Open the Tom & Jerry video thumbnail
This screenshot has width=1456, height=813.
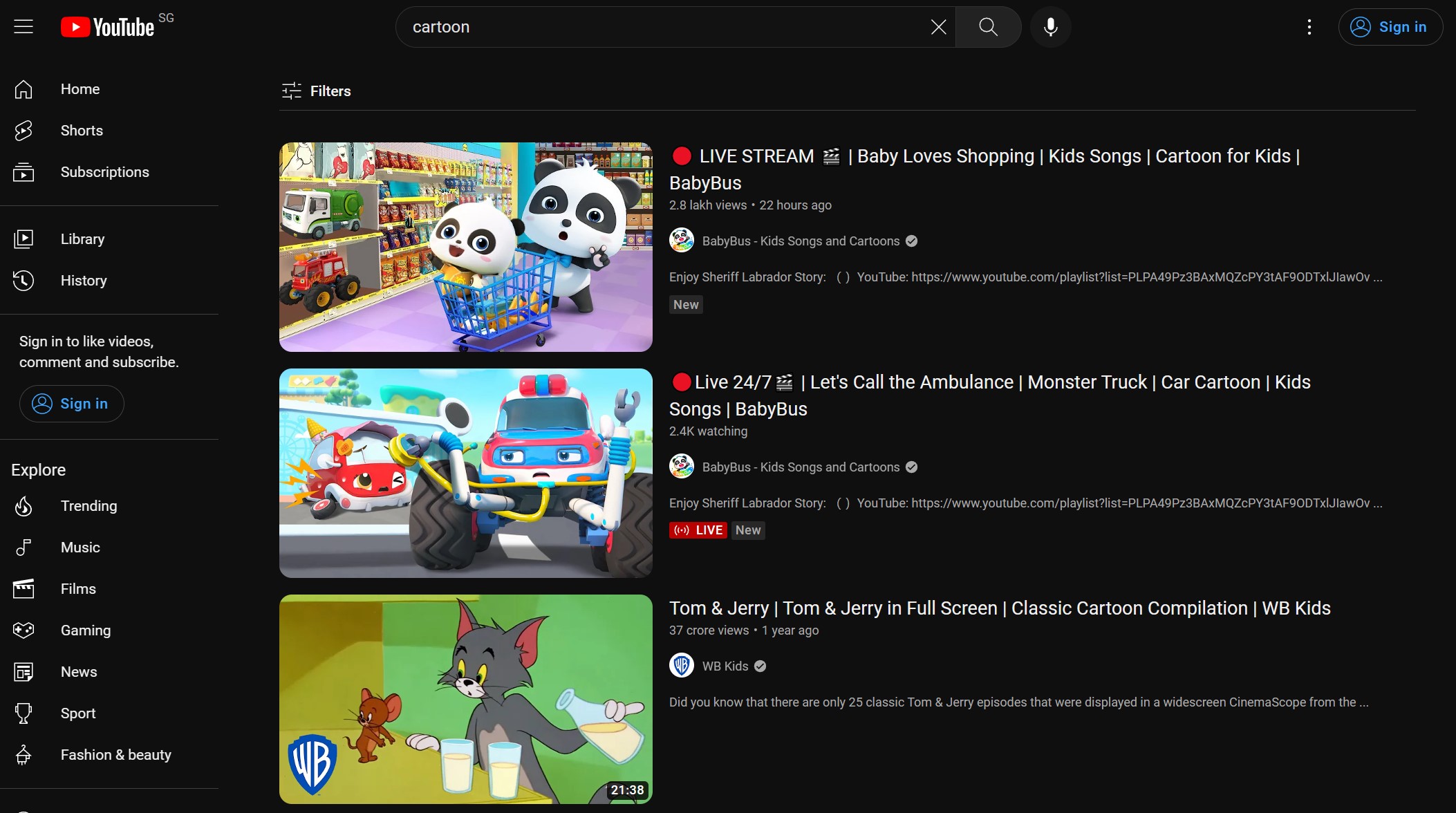pyautogui.click(x=466, y=699)
